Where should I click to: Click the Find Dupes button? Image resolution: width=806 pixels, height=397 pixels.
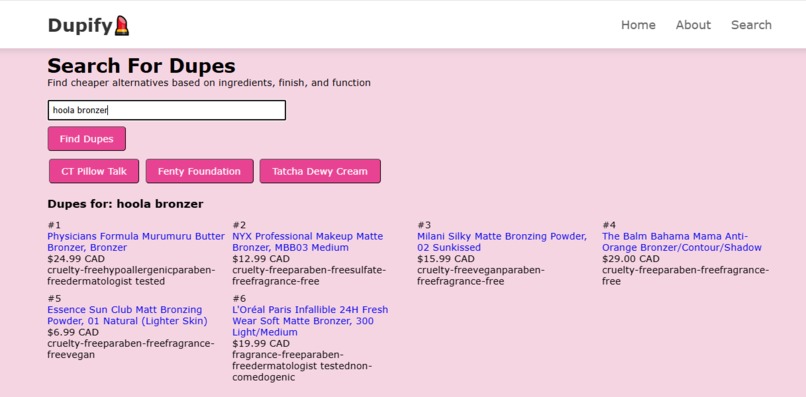click(86, 139)
